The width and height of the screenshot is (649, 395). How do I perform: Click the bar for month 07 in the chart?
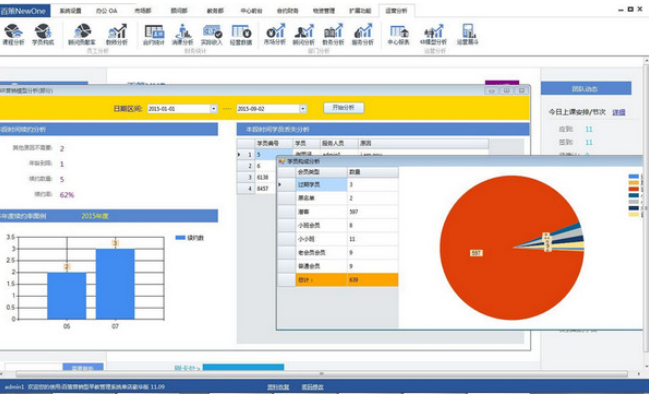pyautogui.click(x=115, y=284)
